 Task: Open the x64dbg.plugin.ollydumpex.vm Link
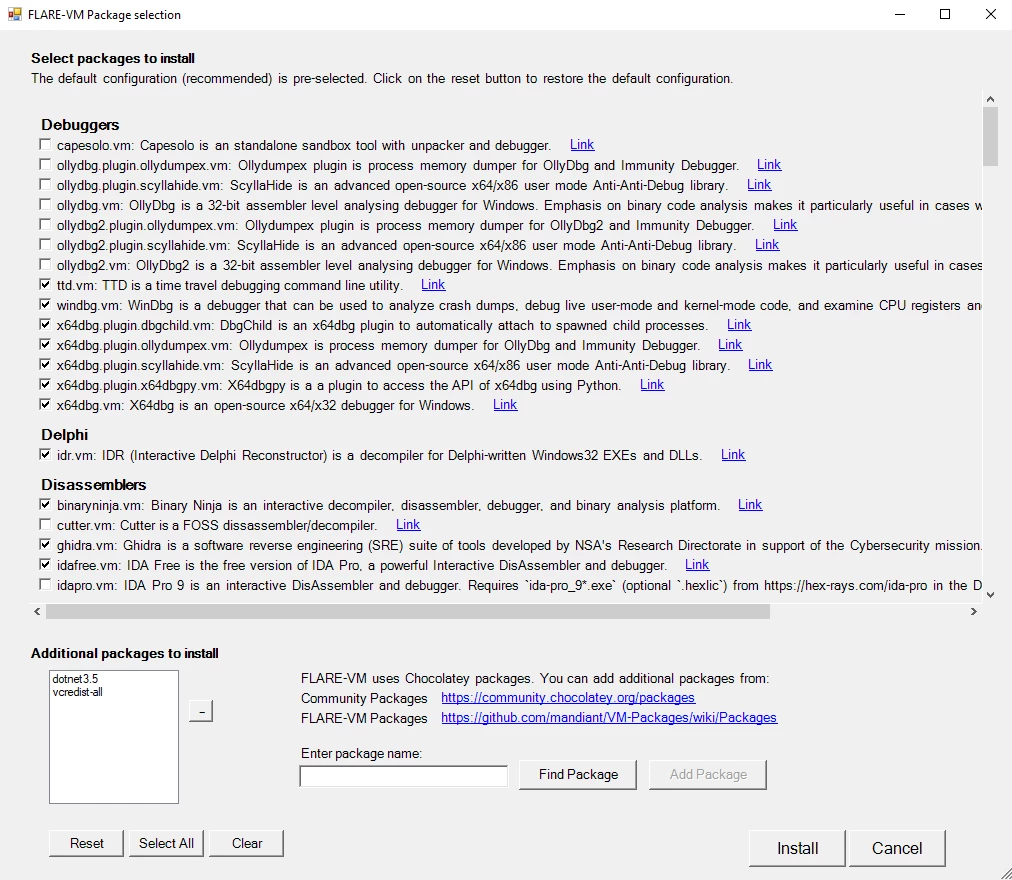pos(730,345)
